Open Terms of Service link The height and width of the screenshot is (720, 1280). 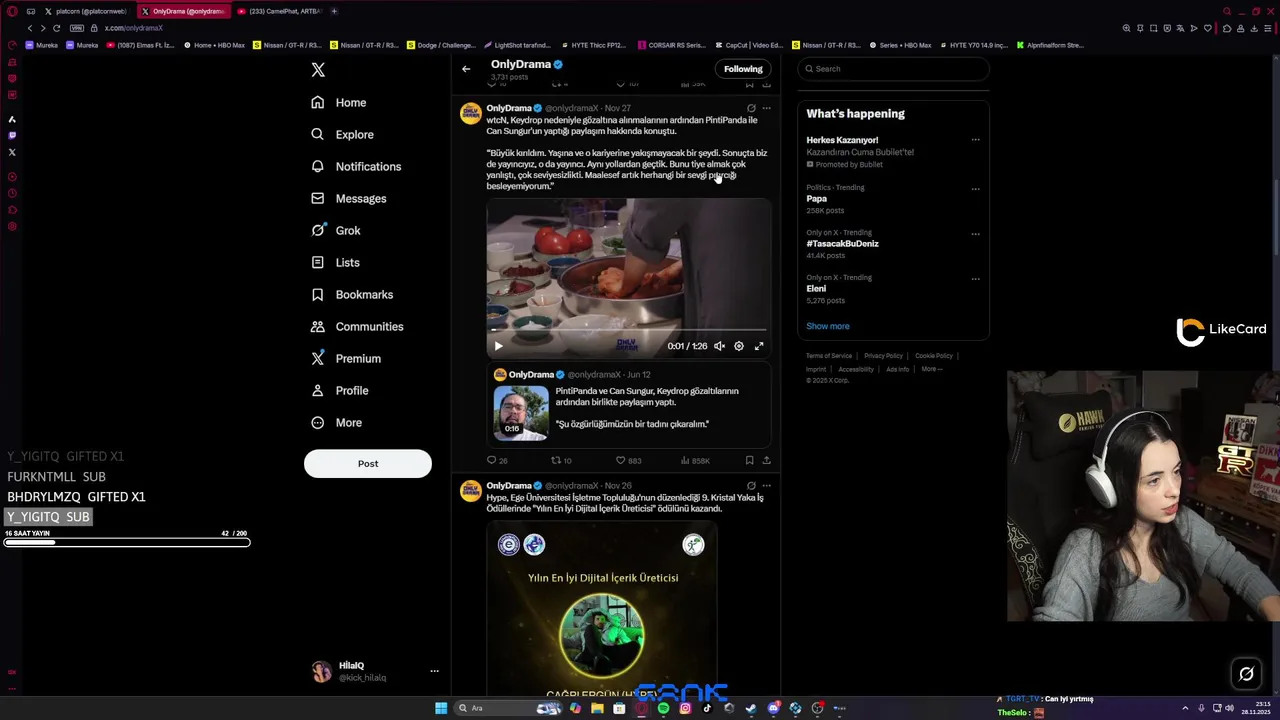[829, 356]
